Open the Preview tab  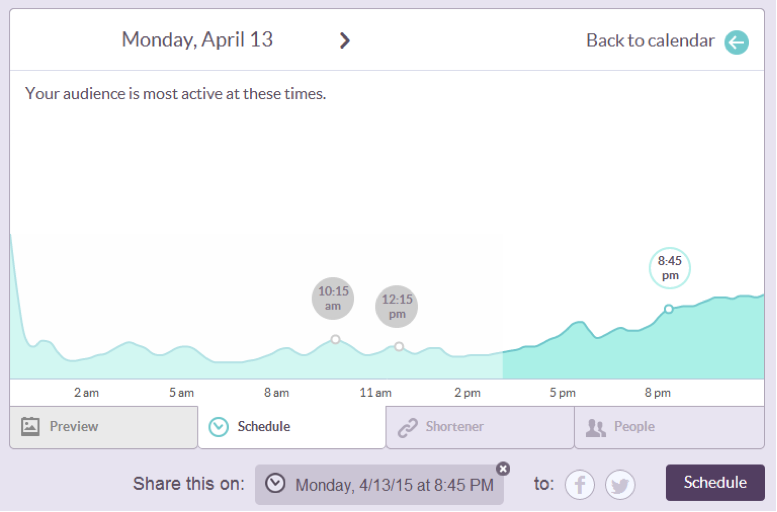pyautogui.click(x=104, y=427)
